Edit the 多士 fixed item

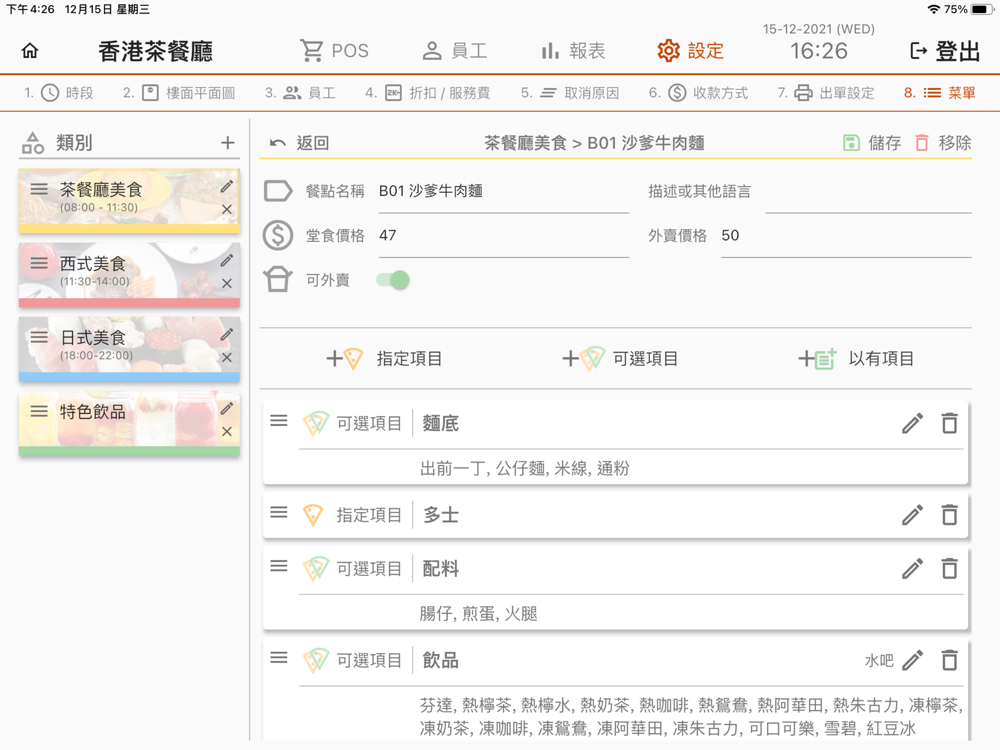click(x=912, y=515)
